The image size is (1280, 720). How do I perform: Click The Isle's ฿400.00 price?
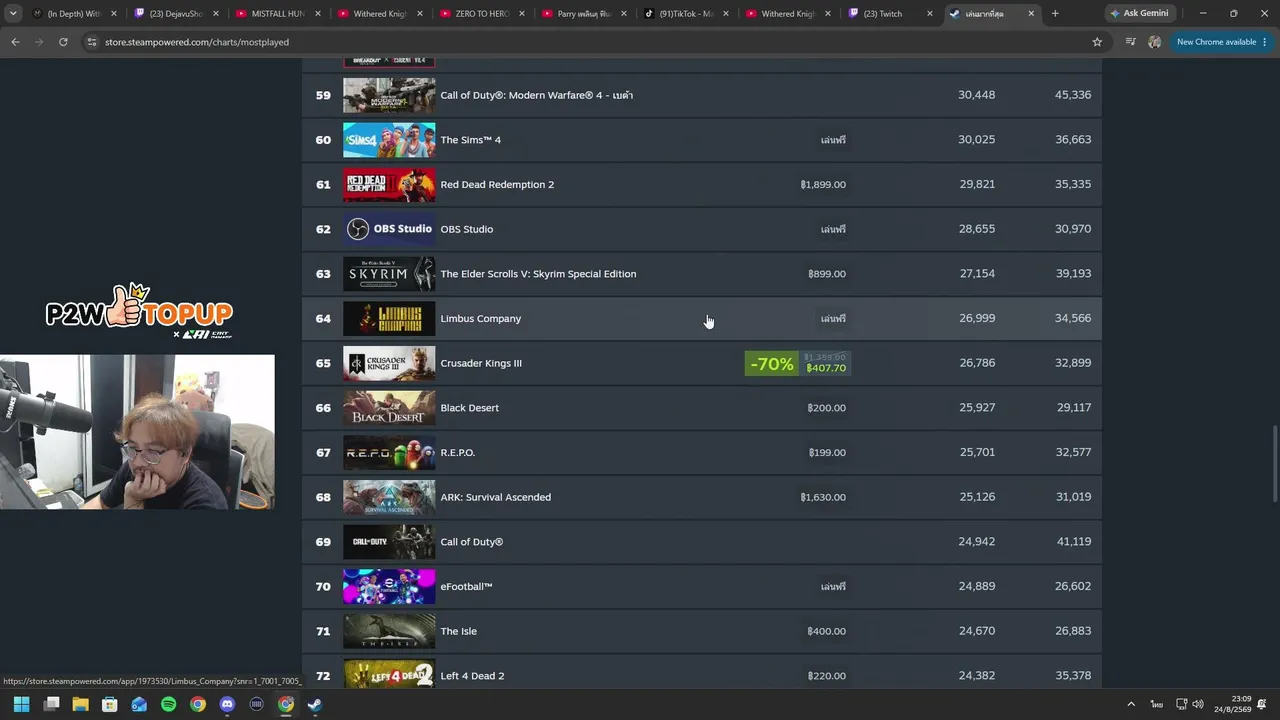pos(827,632)
